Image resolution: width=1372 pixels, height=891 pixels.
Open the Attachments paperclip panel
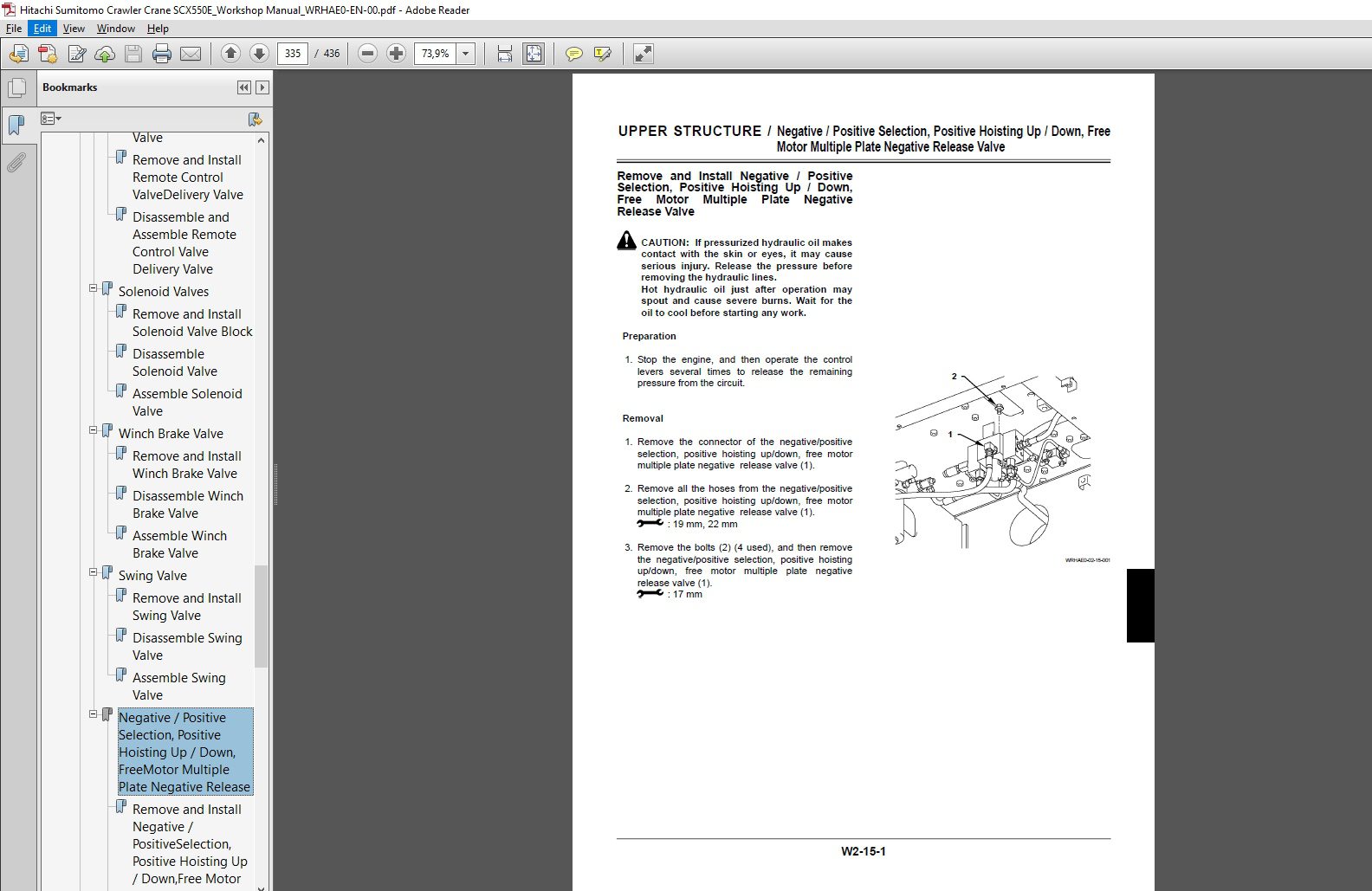click(16, 162)
